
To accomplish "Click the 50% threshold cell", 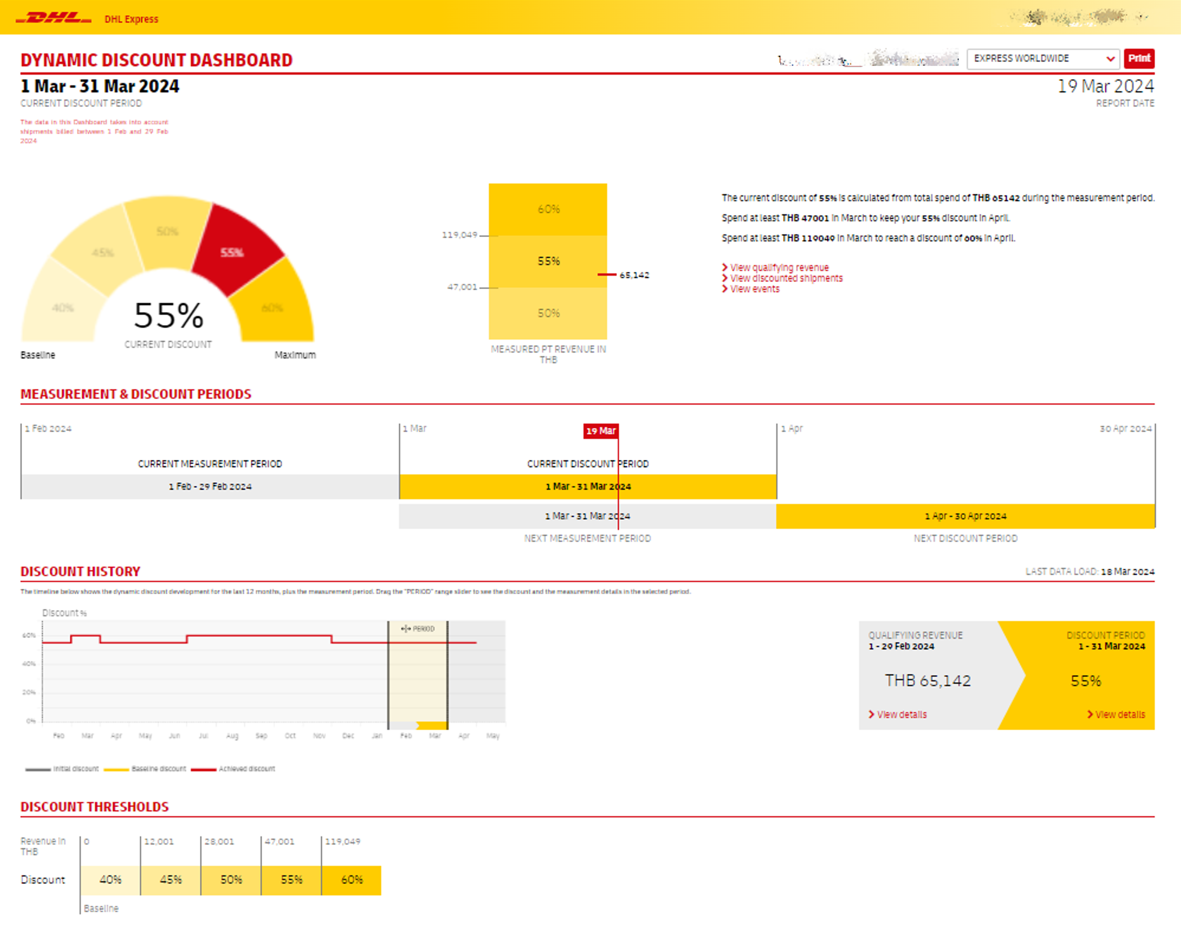I will click(231, 880).
